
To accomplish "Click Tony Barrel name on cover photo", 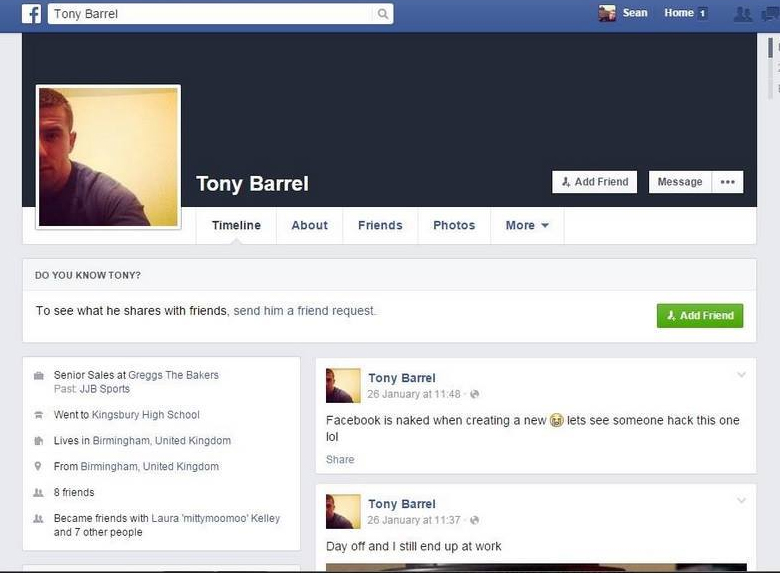I will (252, 184).
